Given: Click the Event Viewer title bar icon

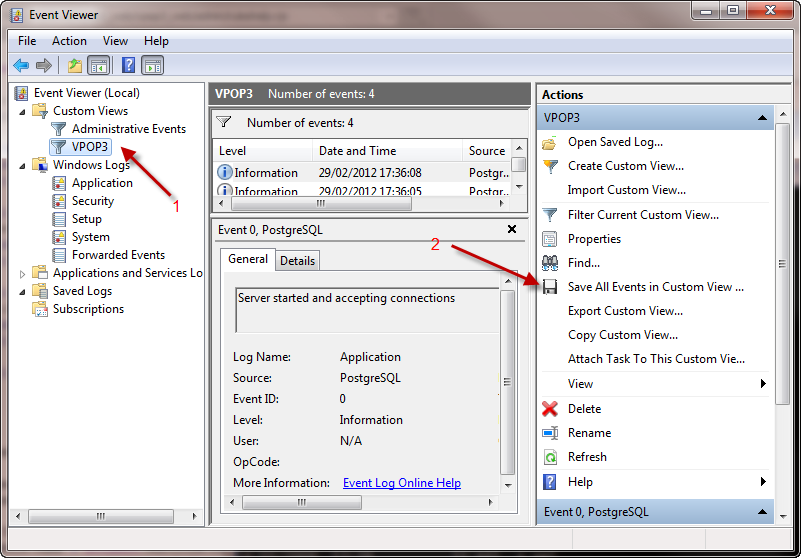Looking at the screenshot, I should click(16, 15).
